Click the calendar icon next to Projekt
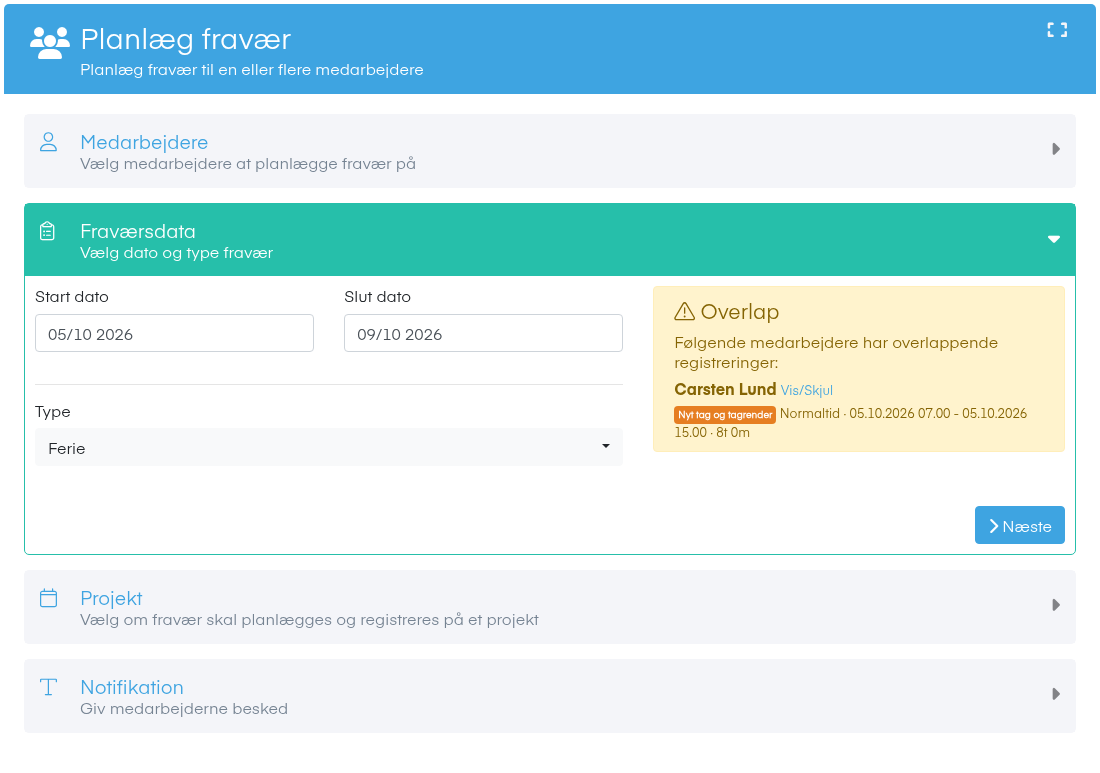Screen dimensions: 1100x773 coord(48,598)
